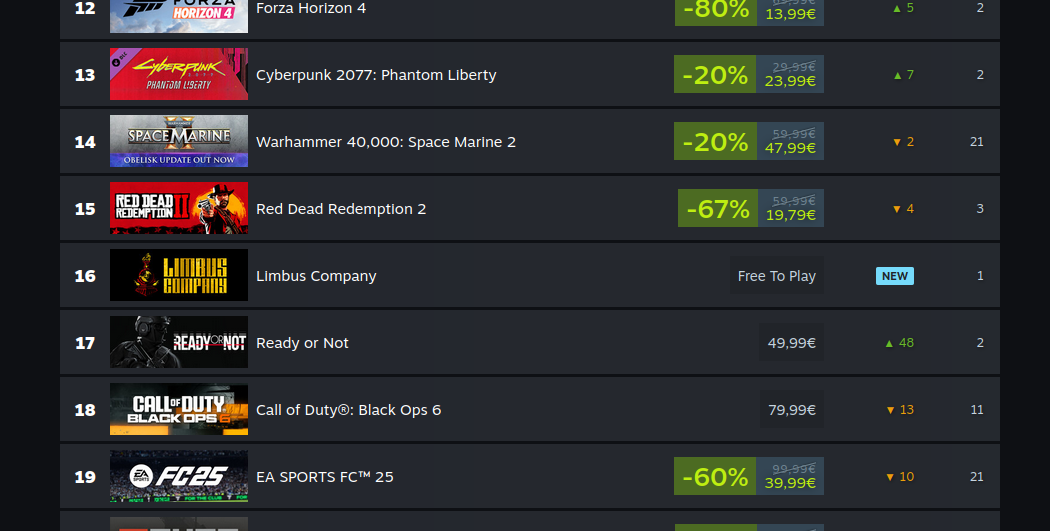Screen dimensions: 1050x531
Task: Open the Cyberpunk 2077: Phantom Liberty thumbnail
Action: click(179, 75)
